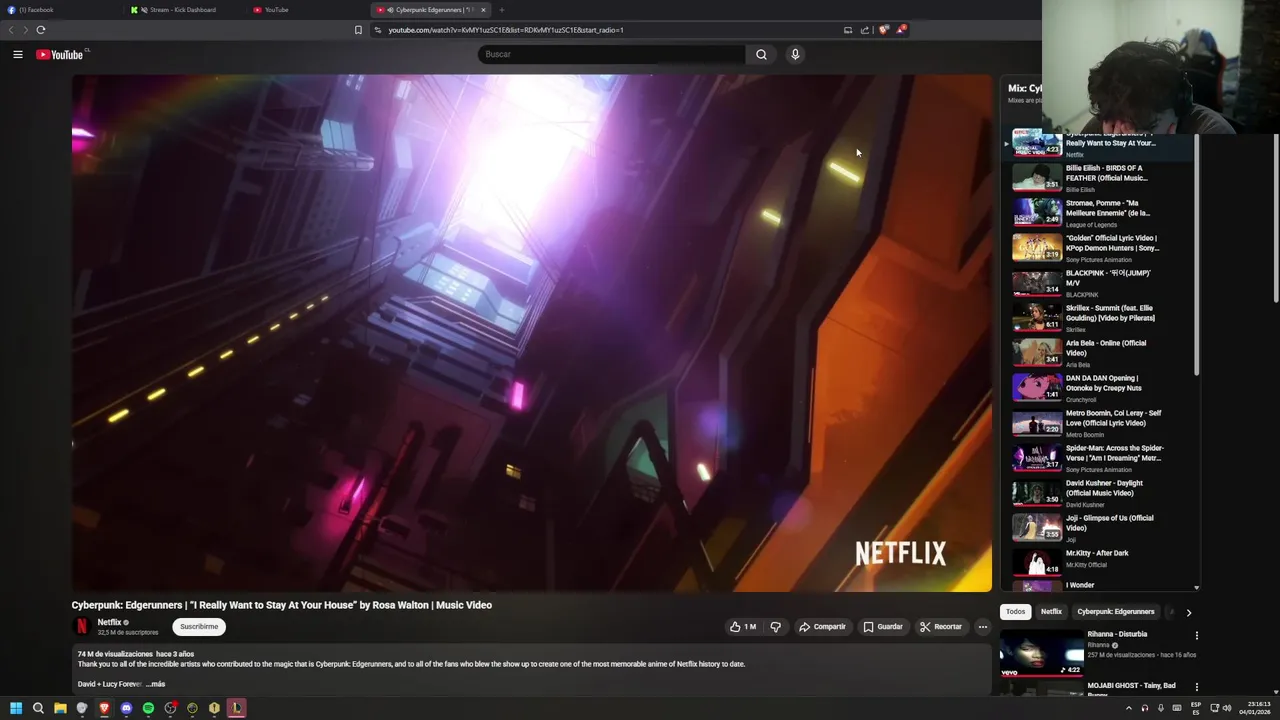Click the video title text
This screenshot has height=720, width=1280.
tap(281, 605)
